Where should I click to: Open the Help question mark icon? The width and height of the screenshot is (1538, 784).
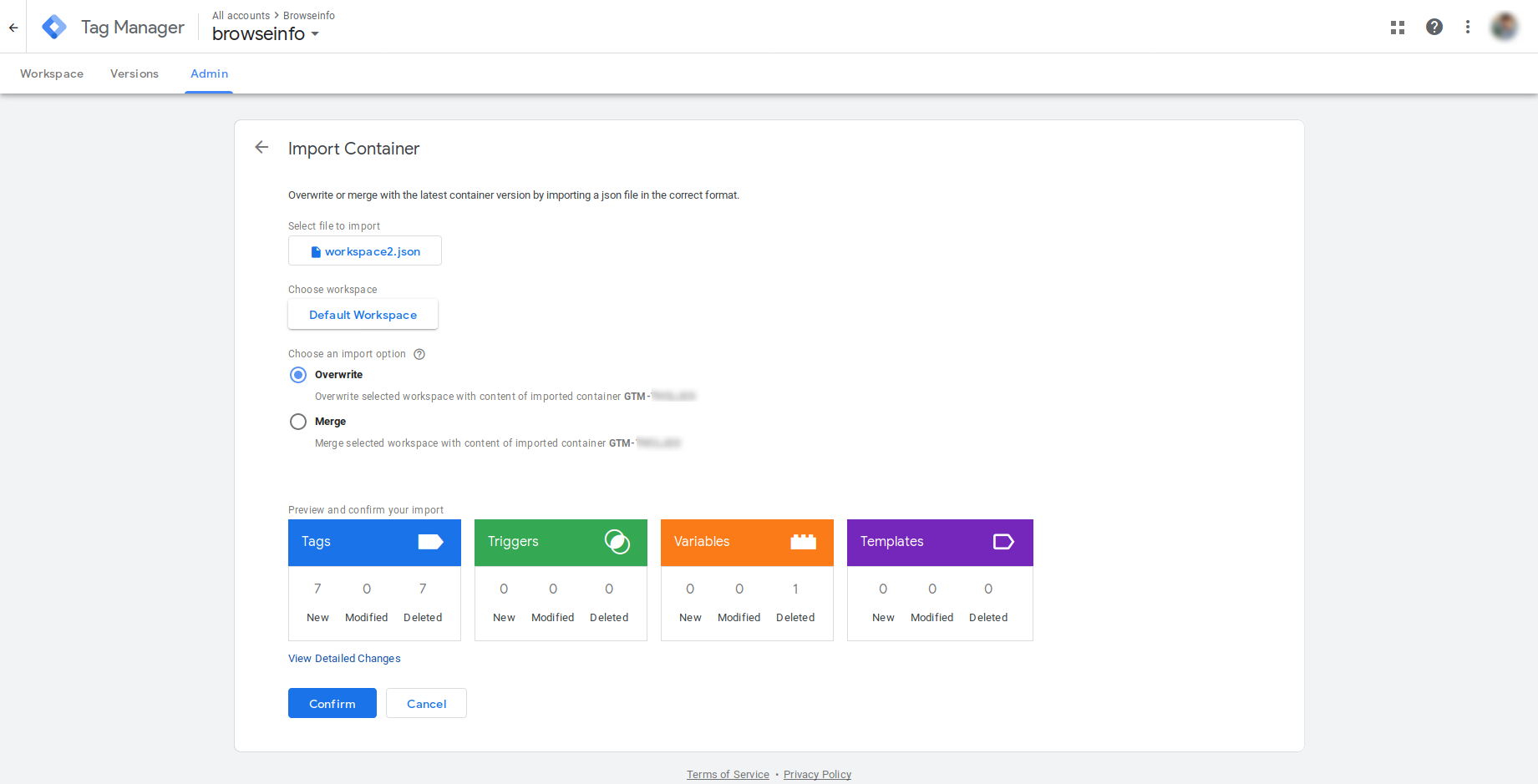click(1434, 27)
